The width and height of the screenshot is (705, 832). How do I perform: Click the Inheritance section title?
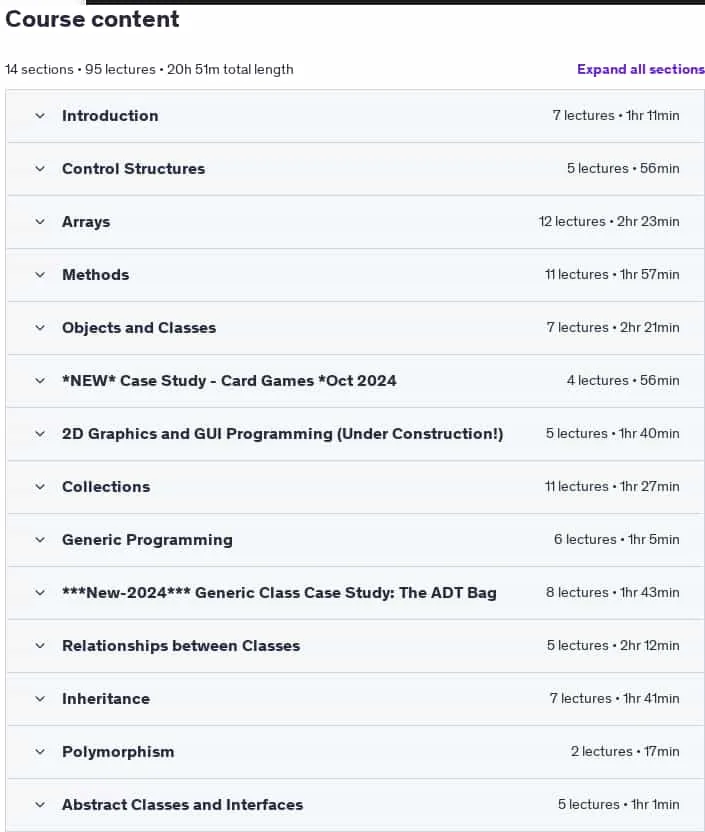pos(106,699)
